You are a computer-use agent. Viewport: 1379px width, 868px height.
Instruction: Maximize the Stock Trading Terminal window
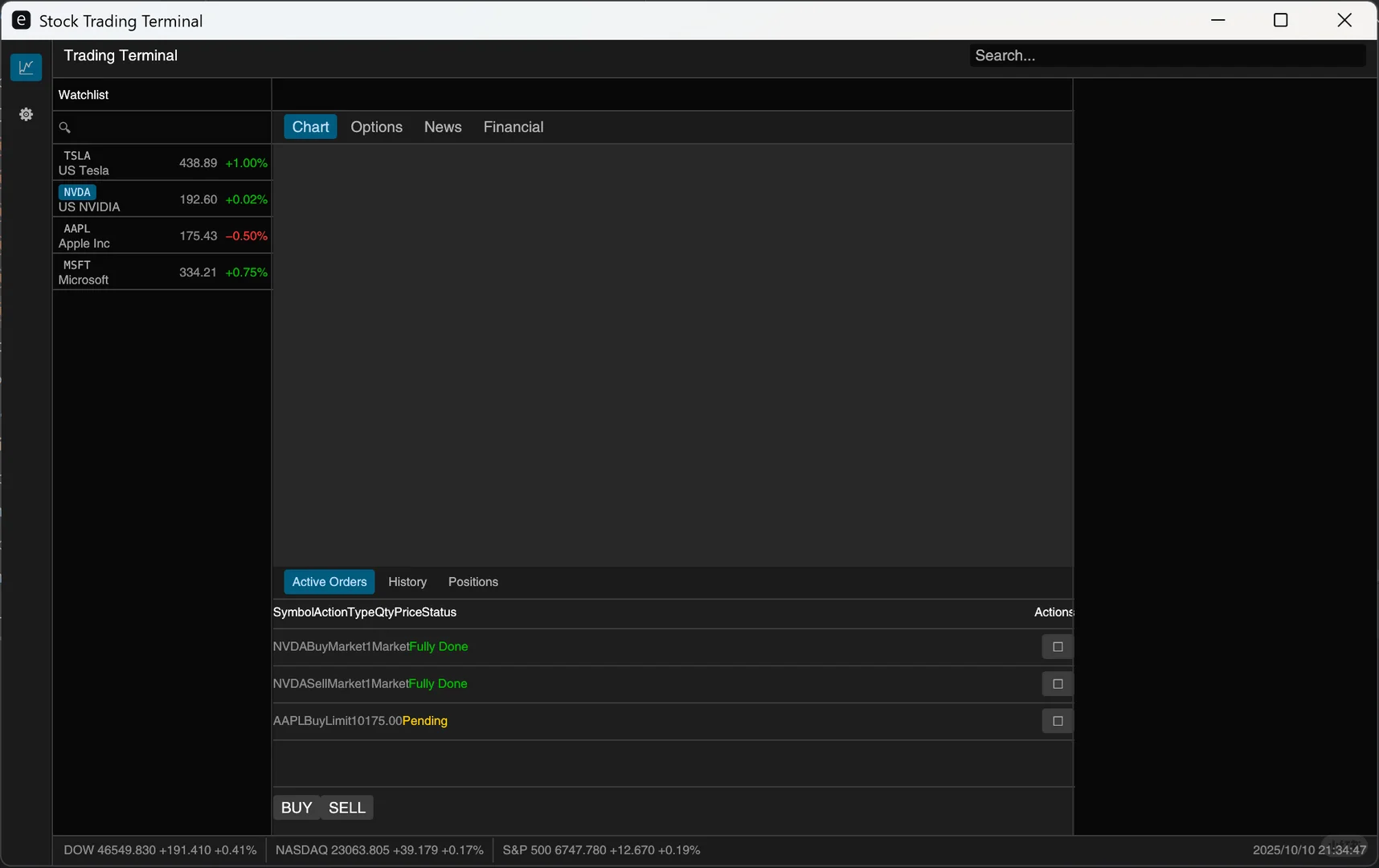coord(1281,20)
